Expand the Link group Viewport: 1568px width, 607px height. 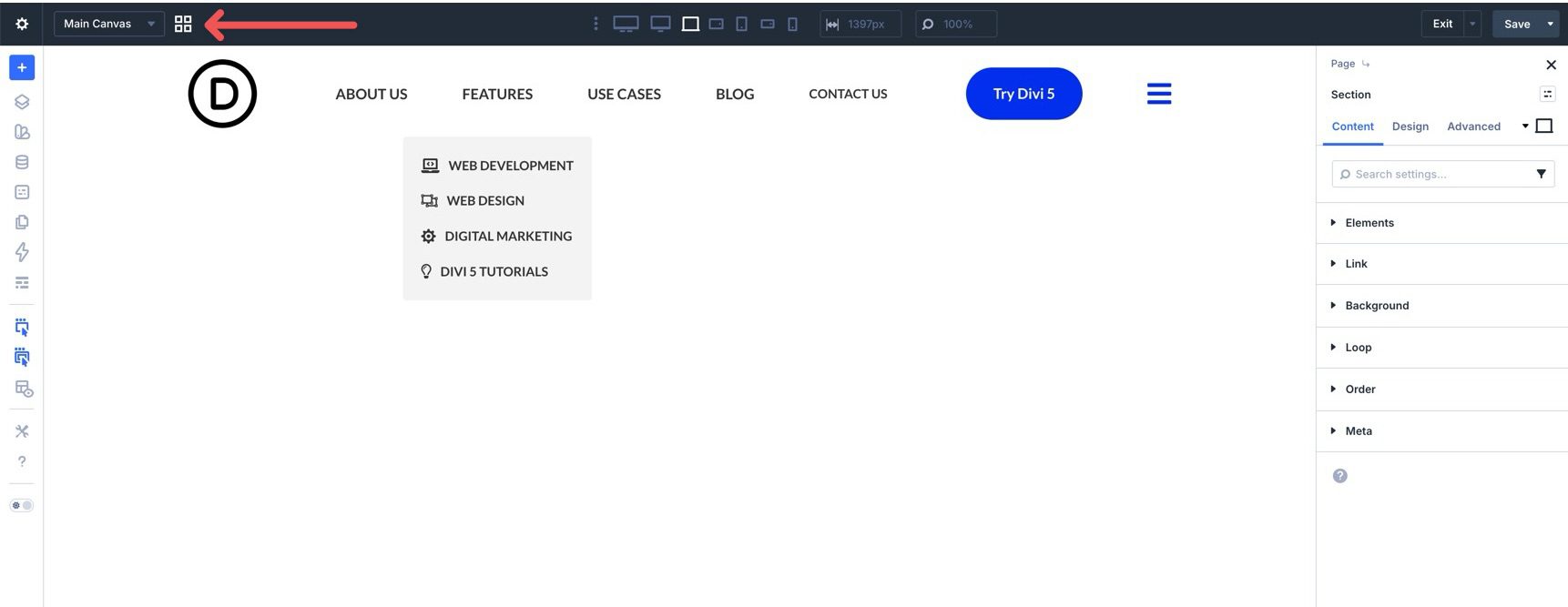pyautogui.click(x=1442, y=264)
